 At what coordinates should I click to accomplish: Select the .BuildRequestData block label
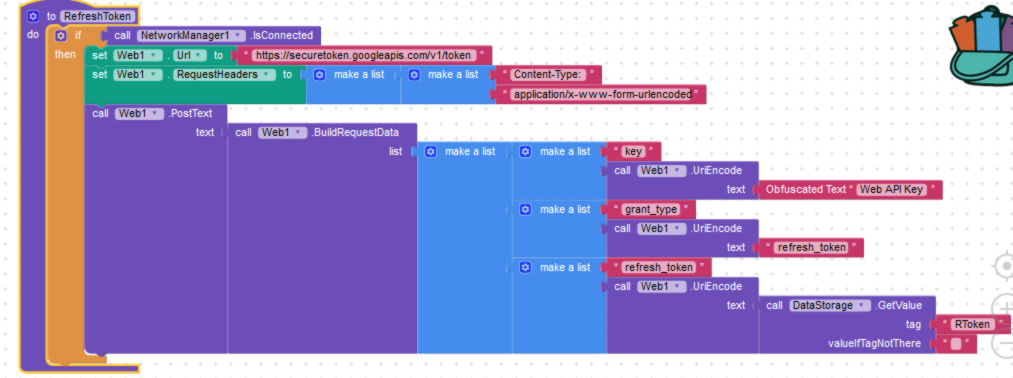coord(355,132)
